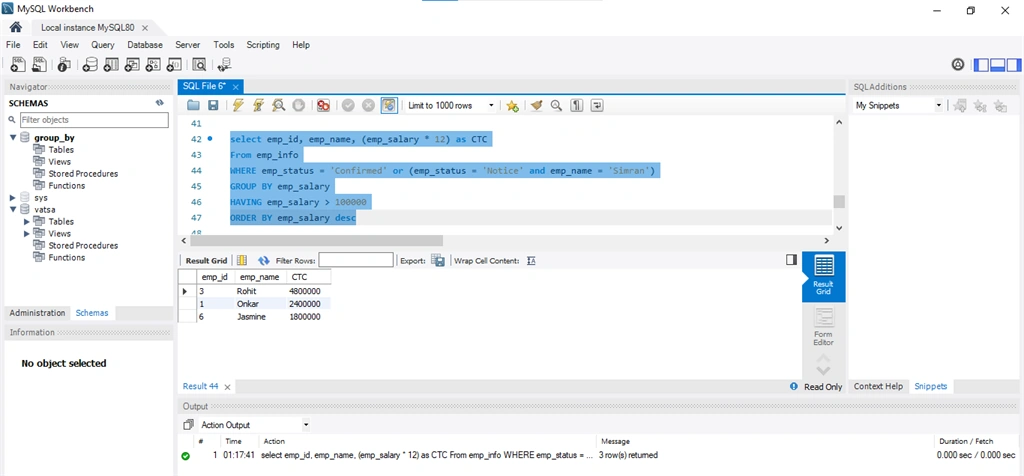Commit the current transaction
Viewport: 1024px width, 476px height.
[348, 105]
